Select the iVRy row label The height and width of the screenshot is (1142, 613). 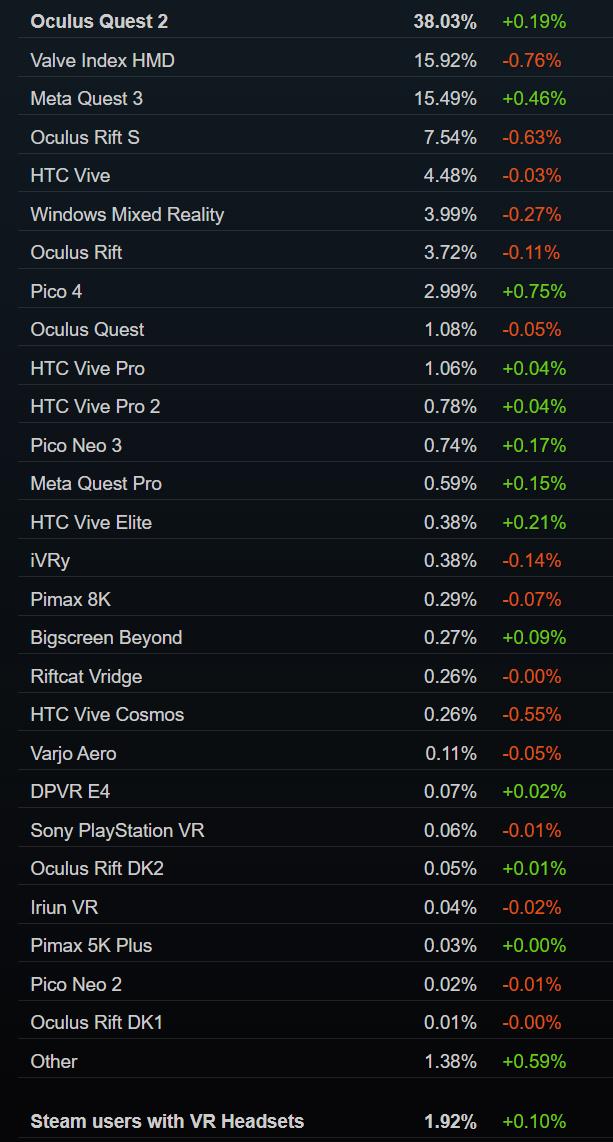(50, 560)
